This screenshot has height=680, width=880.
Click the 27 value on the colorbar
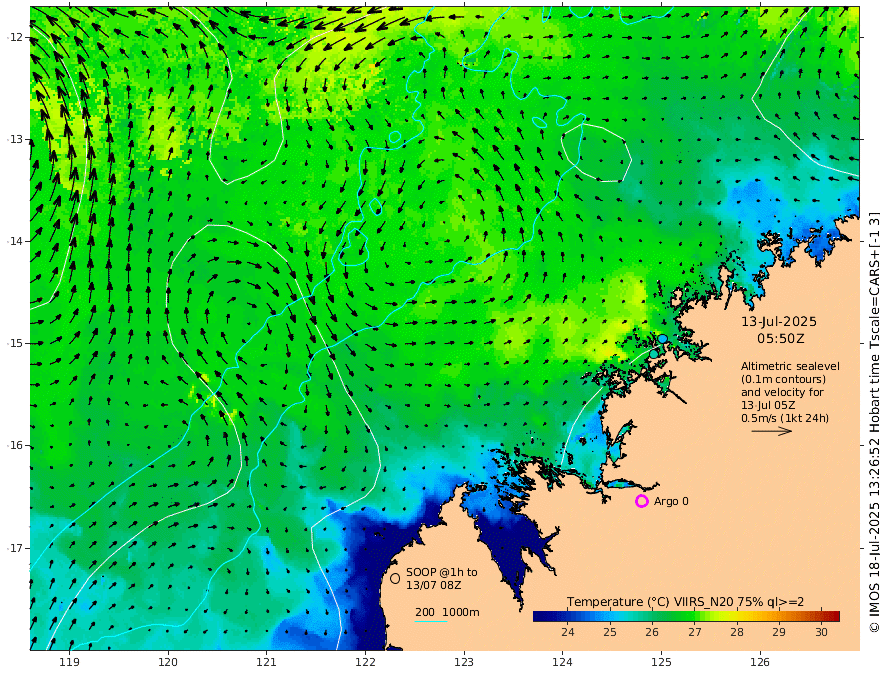(695, 632)
